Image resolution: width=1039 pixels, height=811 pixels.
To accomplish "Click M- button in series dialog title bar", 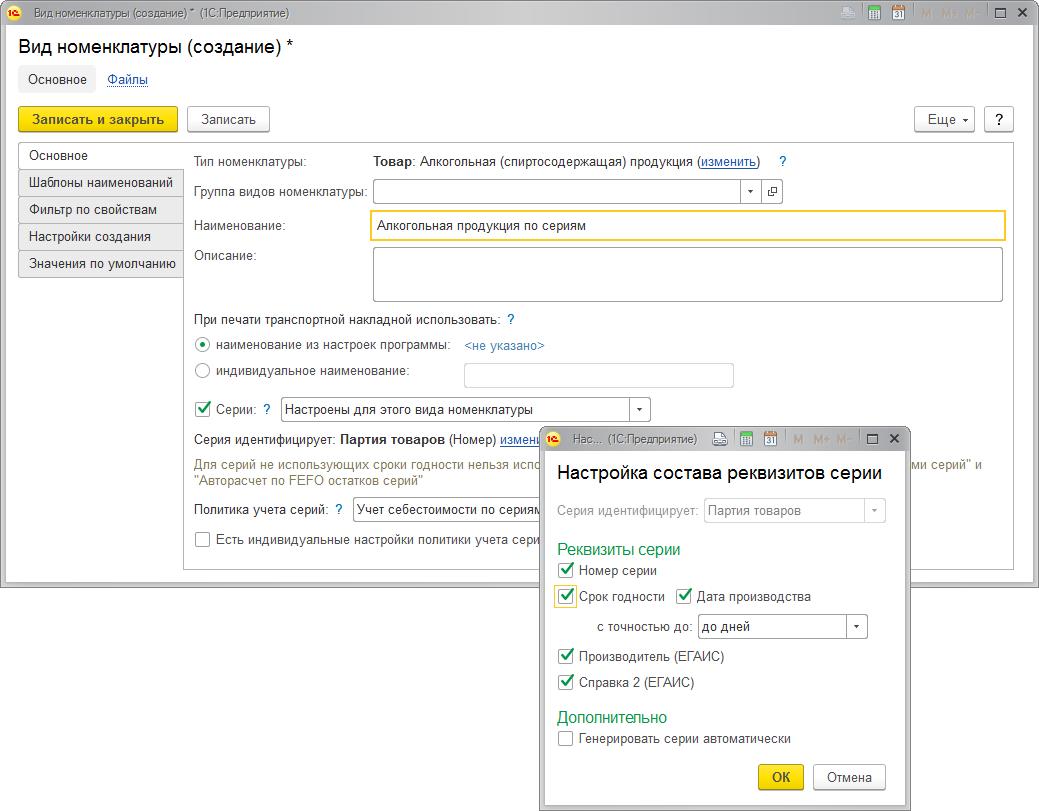I will (844, 439).
